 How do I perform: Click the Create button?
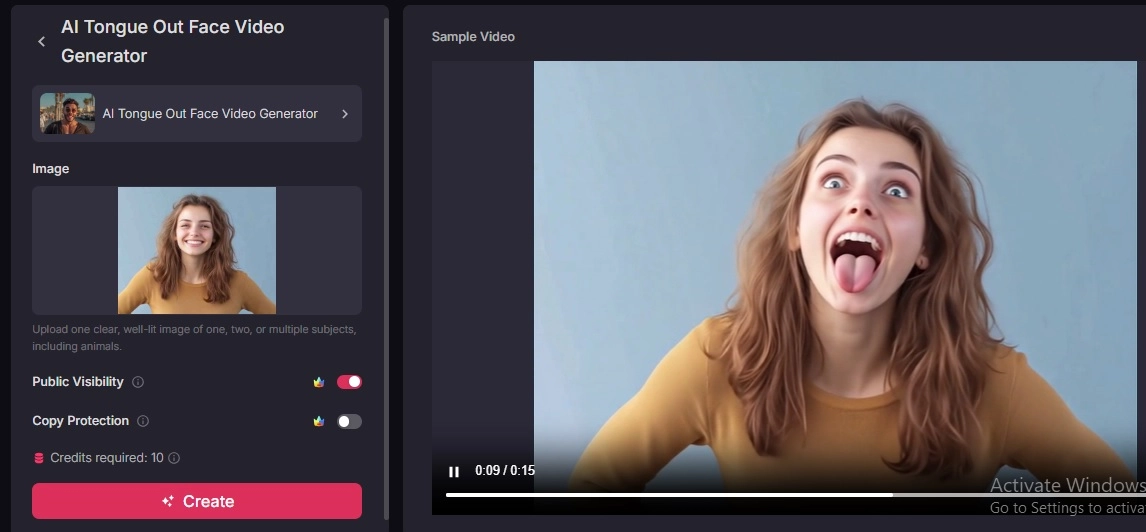pyautogui.click(x=197, y=501)
